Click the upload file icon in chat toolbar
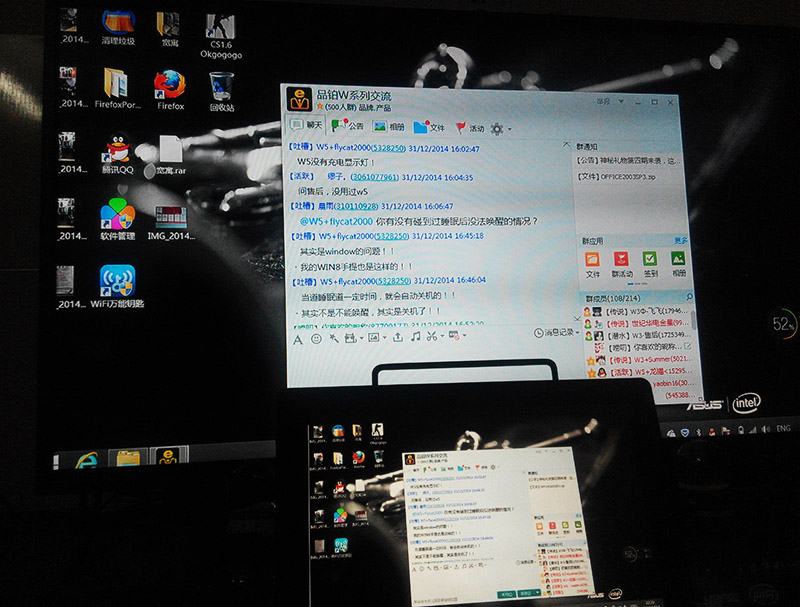The height and width of the screenshot is (607, 800). click(x=398, y=337)
